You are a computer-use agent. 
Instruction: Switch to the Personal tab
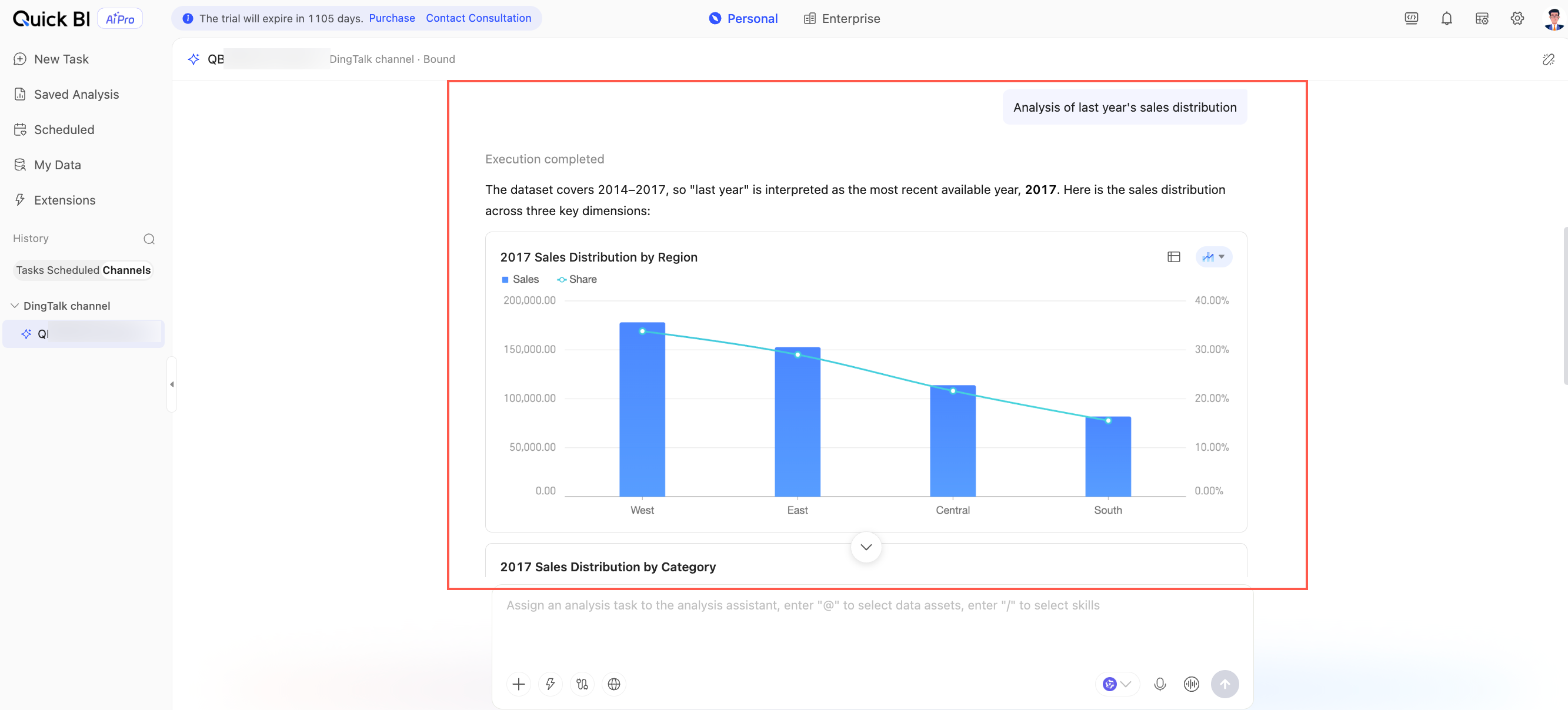pyautogui.click(x=743, y=18)
